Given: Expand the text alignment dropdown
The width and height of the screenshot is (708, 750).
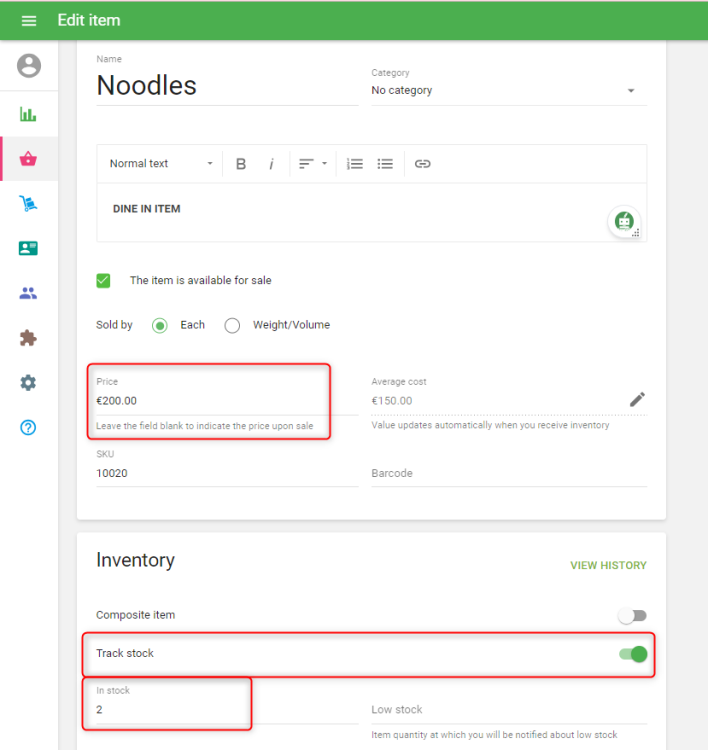Looking at the screenshot, I should (x=313, y=164).
